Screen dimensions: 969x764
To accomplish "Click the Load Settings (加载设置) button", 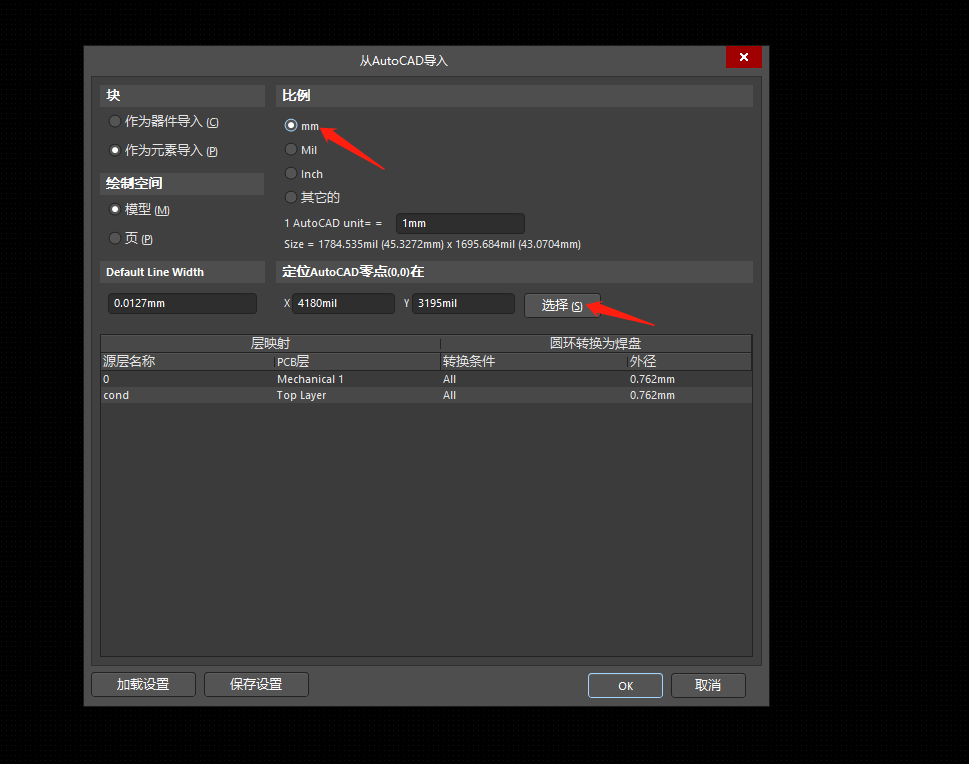I will tap(143, 684).
